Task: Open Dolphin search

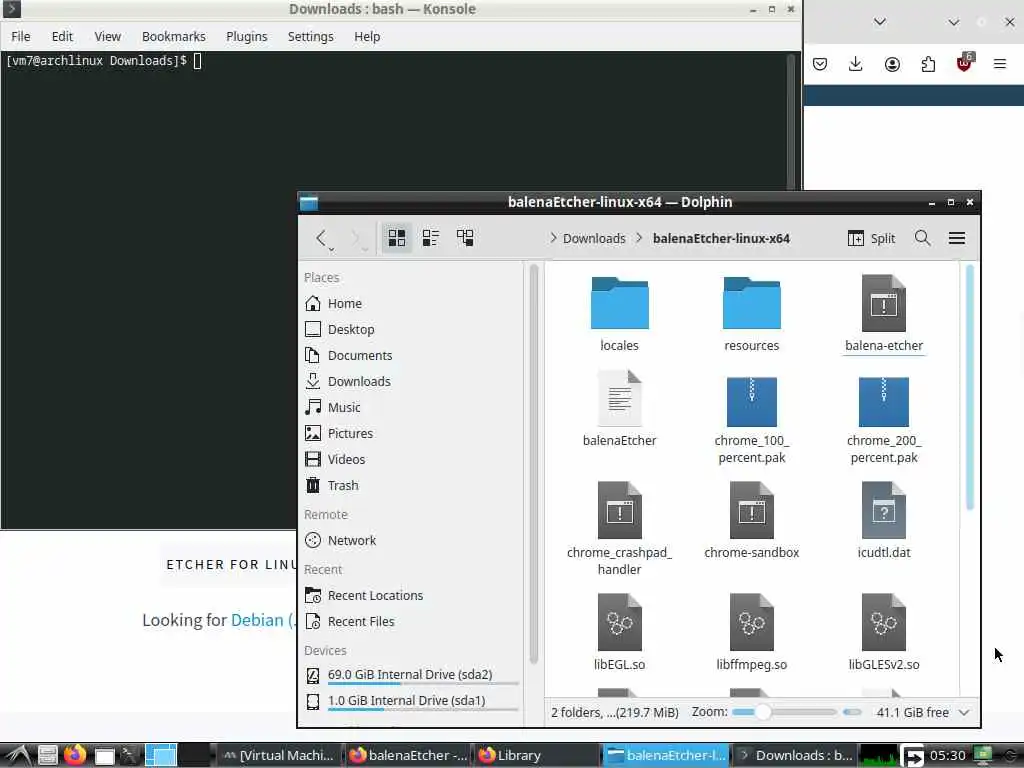Action: pos(922,238)
